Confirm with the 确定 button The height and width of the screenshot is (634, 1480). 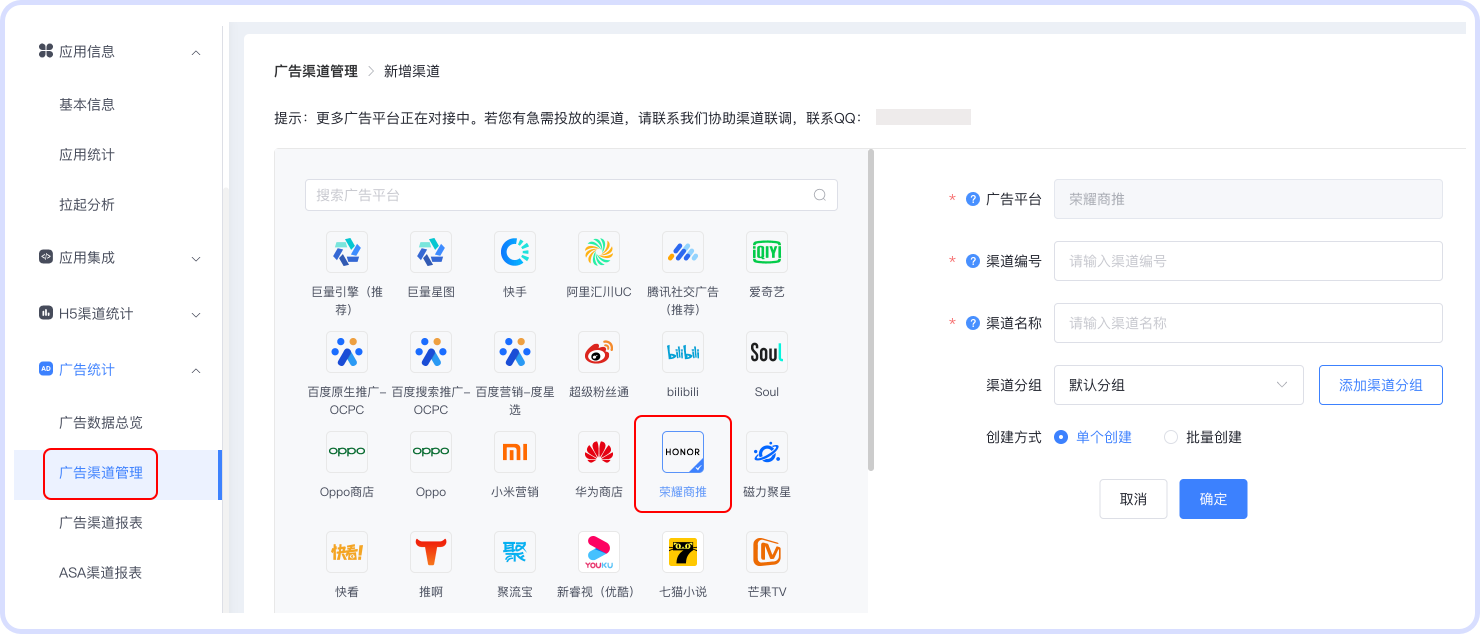pyautogui.click(x=1213, y=499)
